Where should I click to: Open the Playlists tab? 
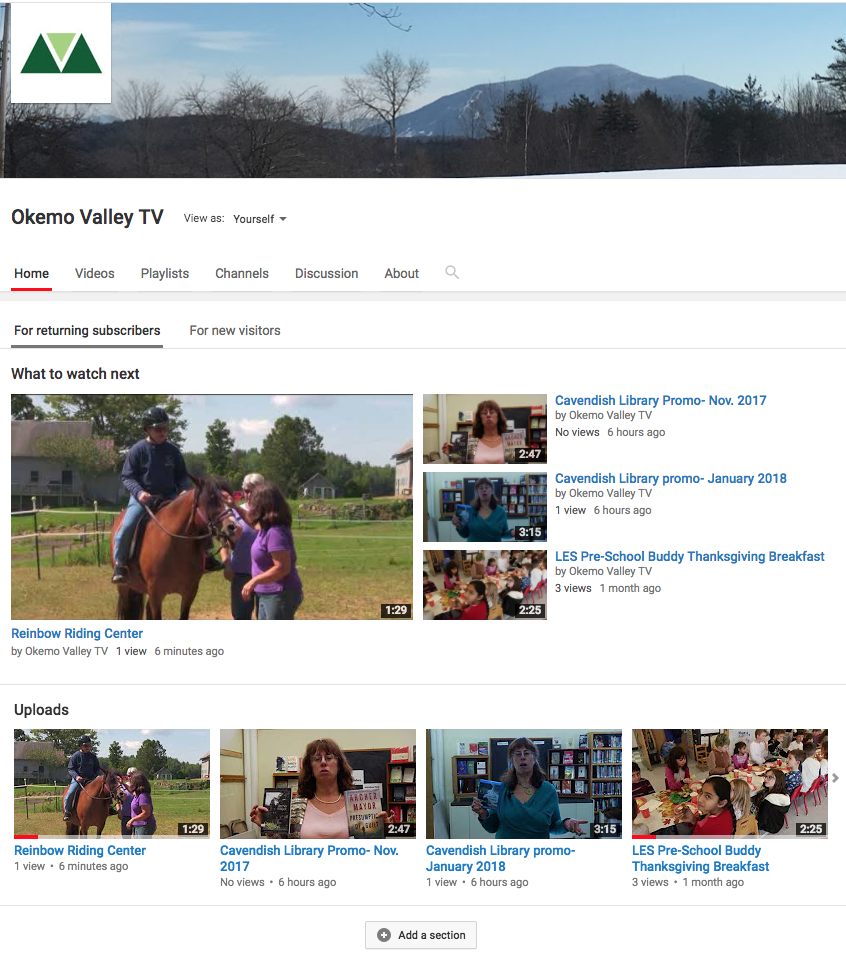click(165, 273)
